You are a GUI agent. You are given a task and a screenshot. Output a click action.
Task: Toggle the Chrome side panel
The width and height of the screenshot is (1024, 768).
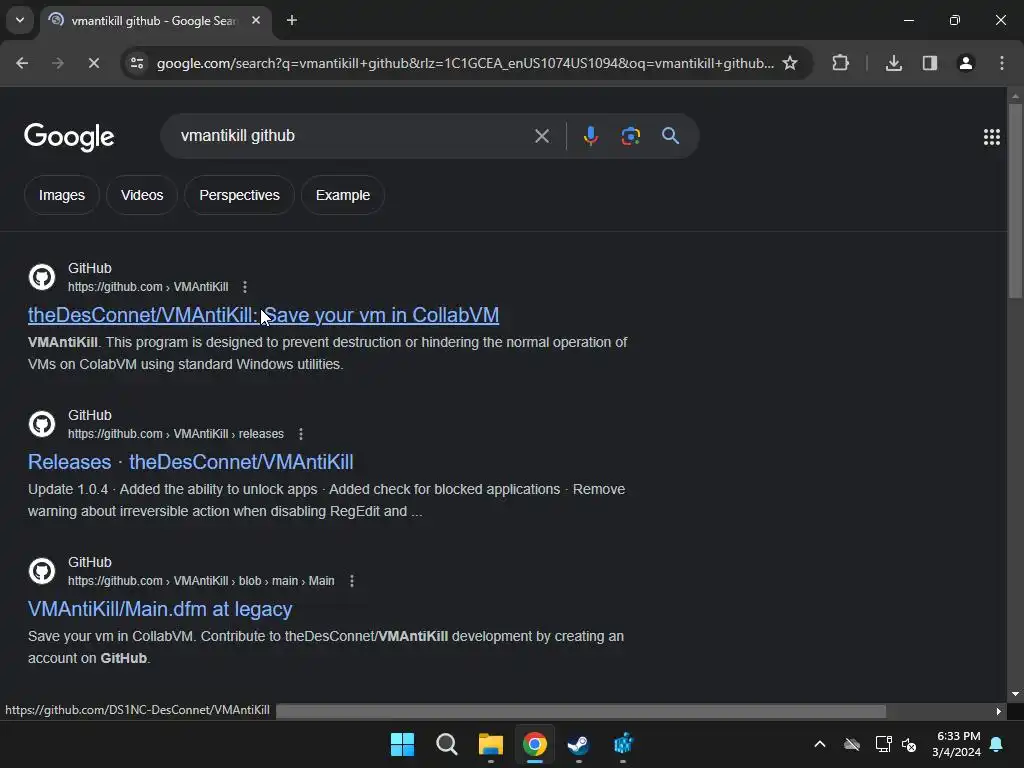930,63
